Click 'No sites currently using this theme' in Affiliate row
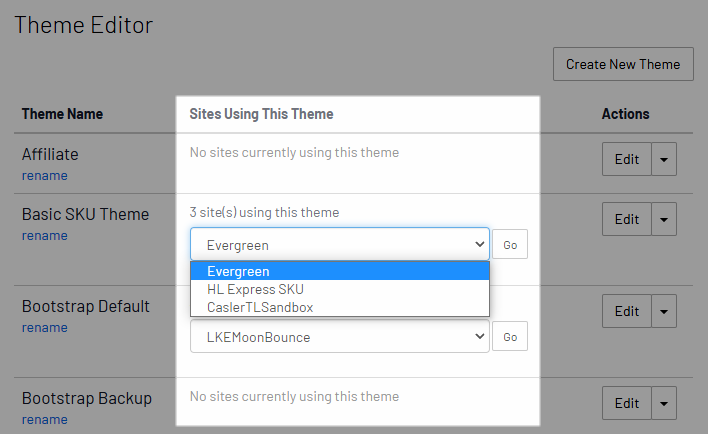 (294, 153)
